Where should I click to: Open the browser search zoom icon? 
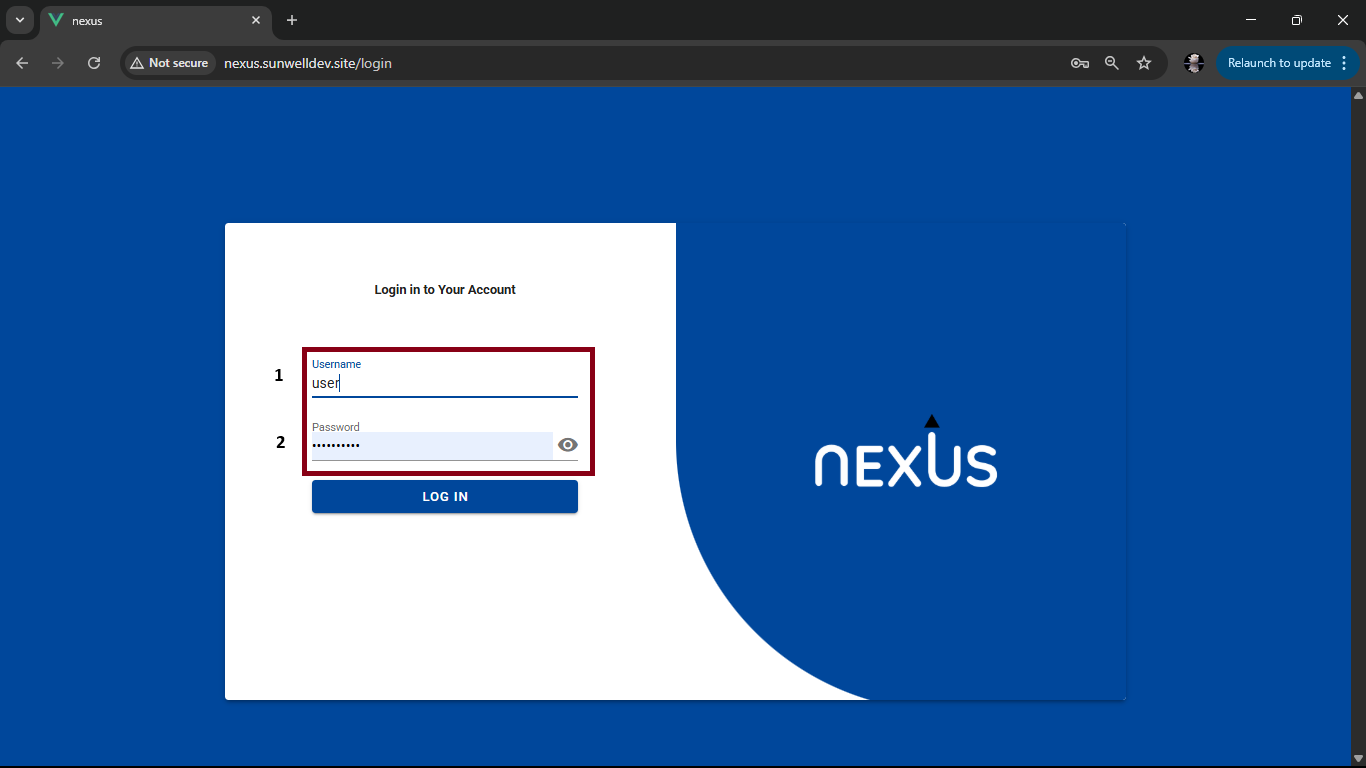tap(1112, 63)
